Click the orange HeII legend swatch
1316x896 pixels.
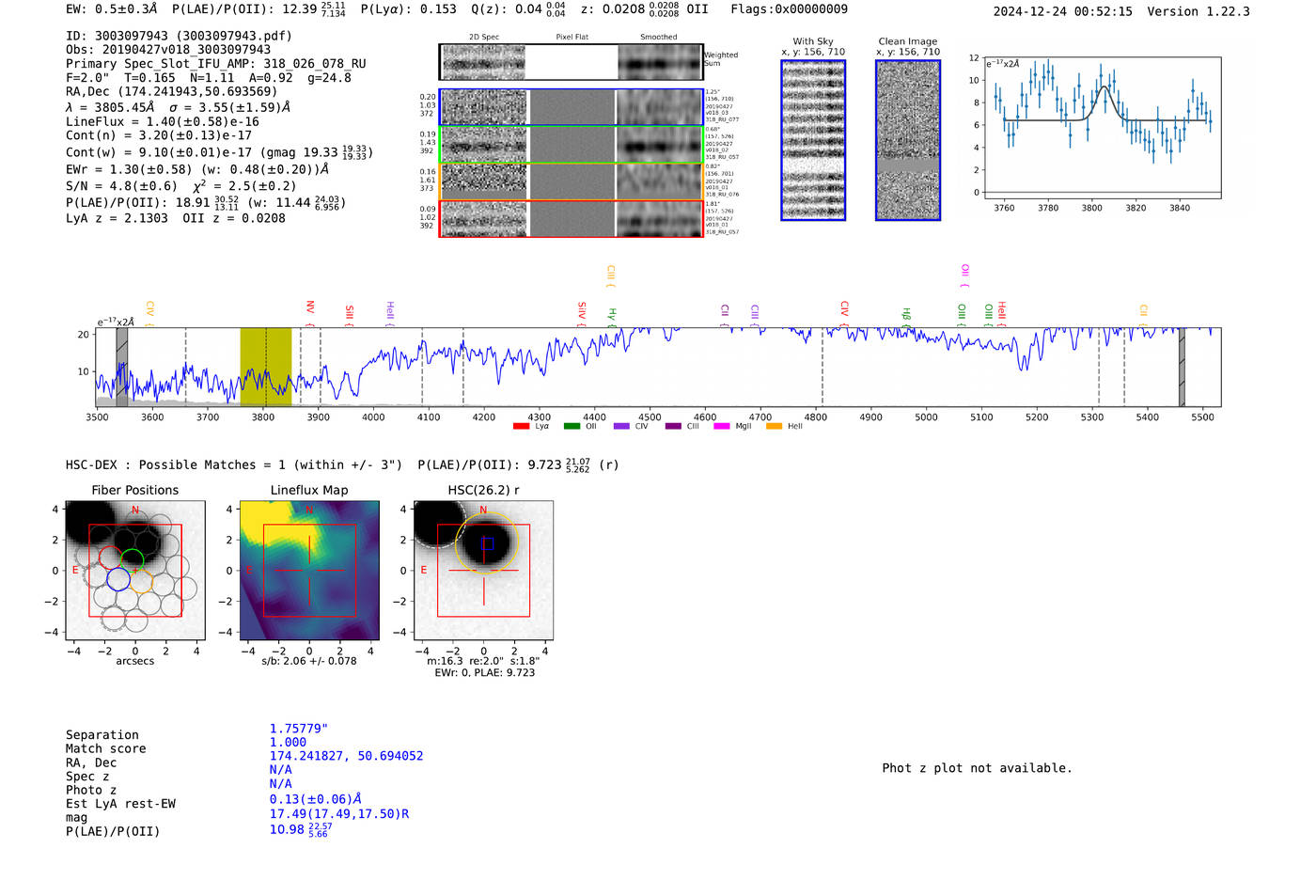pos(774,427)
